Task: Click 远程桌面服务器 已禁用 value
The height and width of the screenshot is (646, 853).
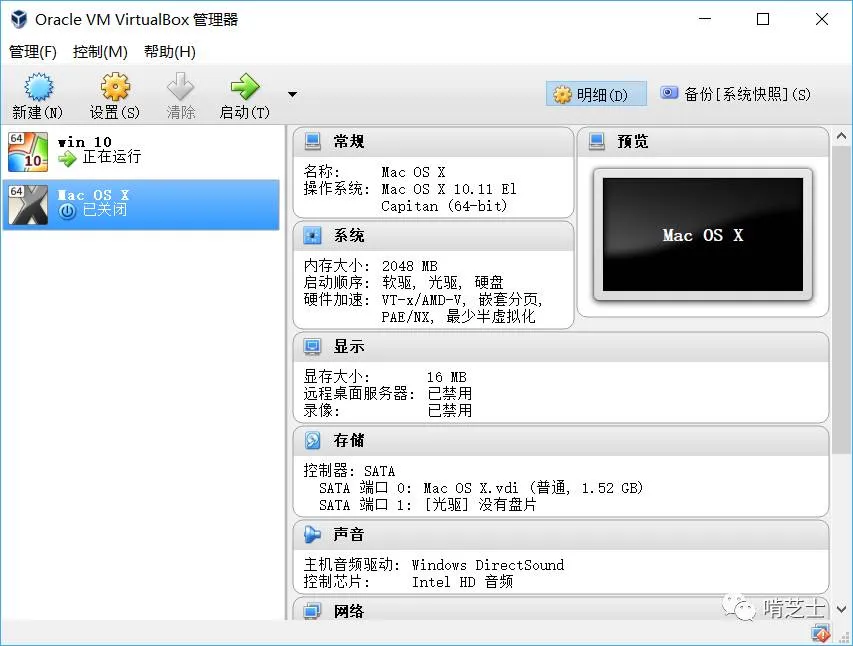Action: (450, 393)
